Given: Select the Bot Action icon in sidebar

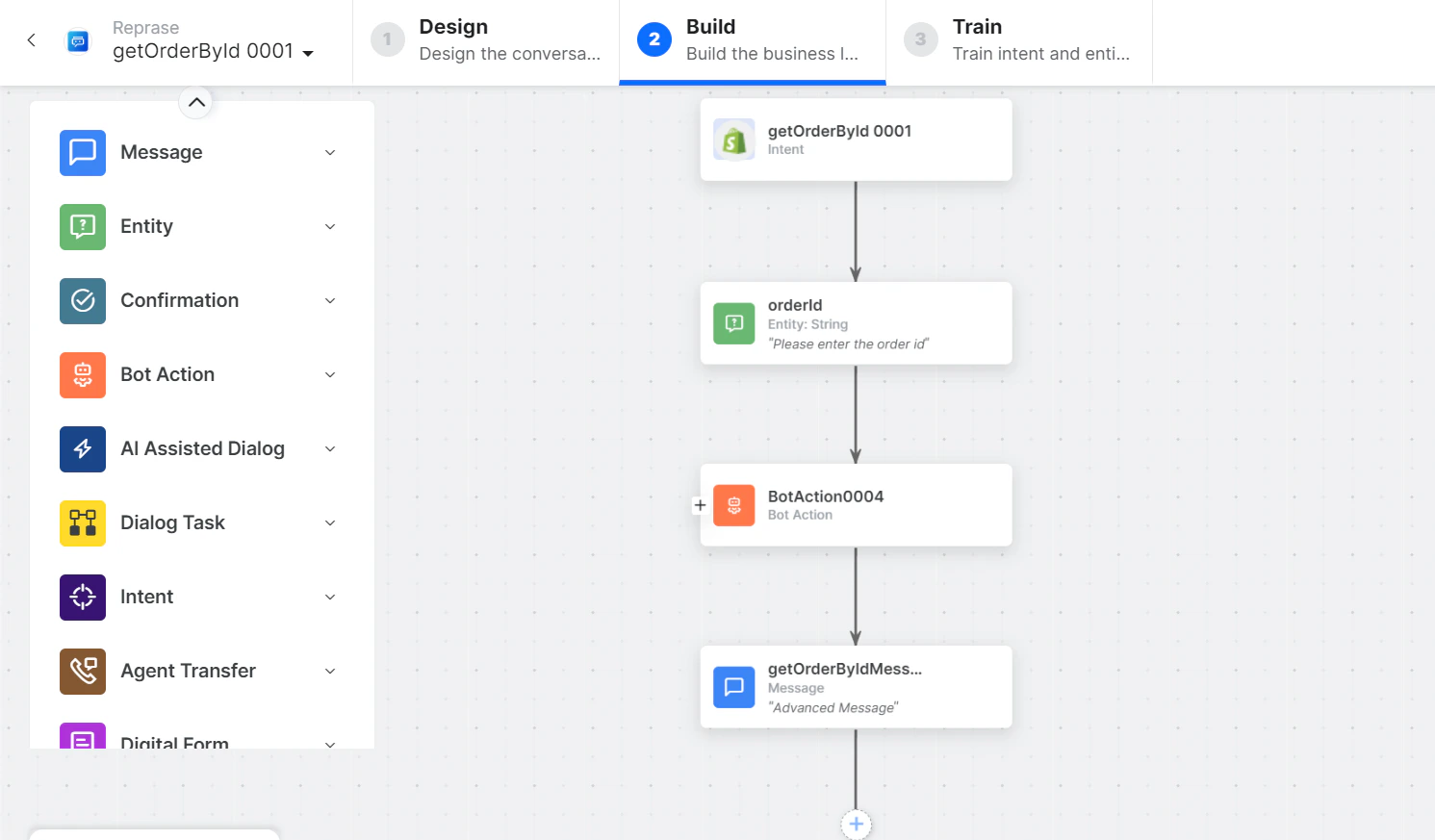Looking at the screenshot, I should pos(82,374).
